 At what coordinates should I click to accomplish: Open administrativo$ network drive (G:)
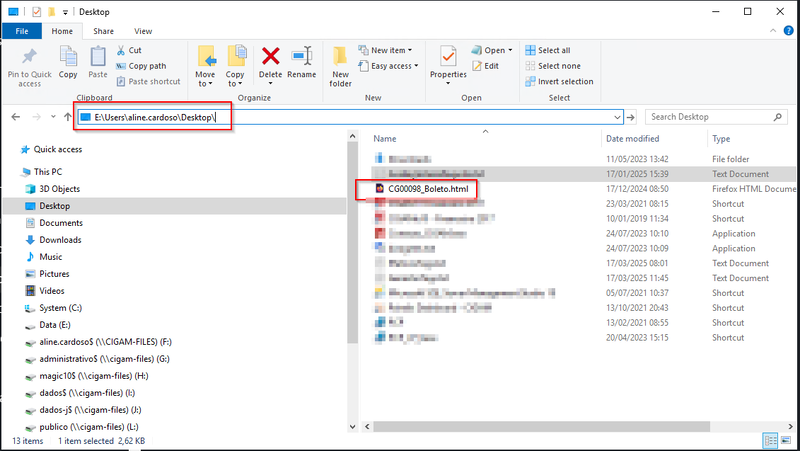[x=97, y=359]
